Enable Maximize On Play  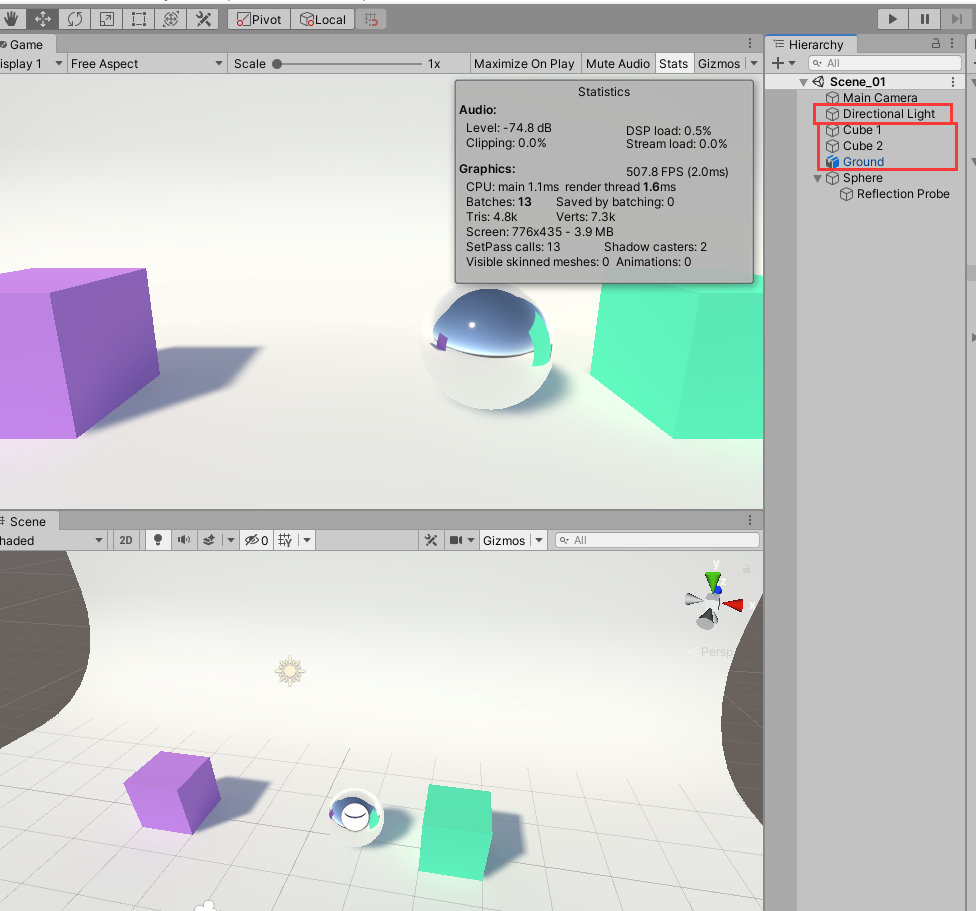(x=524, y=63)
